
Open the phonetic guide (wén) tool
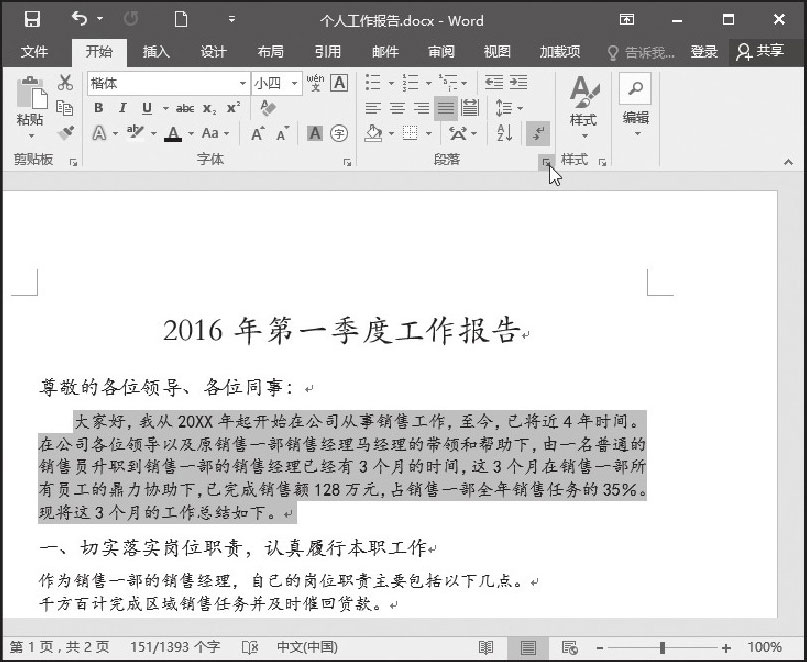[x=315, y=83]
